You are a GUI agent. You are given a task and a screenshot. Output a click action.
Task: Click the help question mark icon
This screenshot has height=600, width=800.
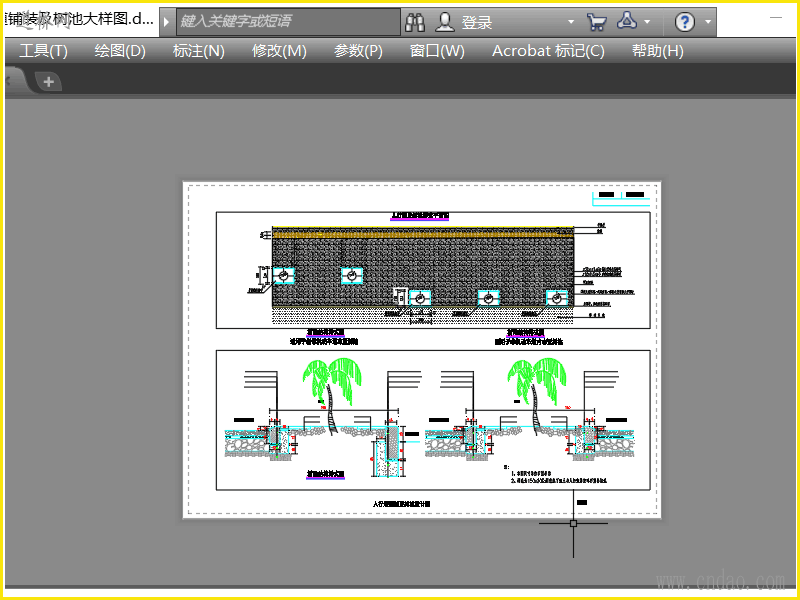[685, 21]
